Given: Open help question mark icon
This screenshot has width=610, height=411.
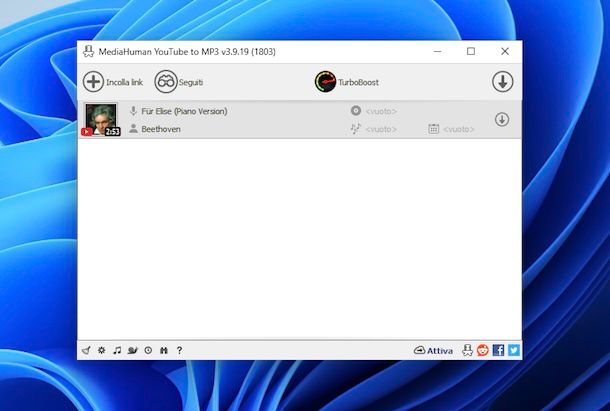Looking at the screenshot, I should (179, 350).
